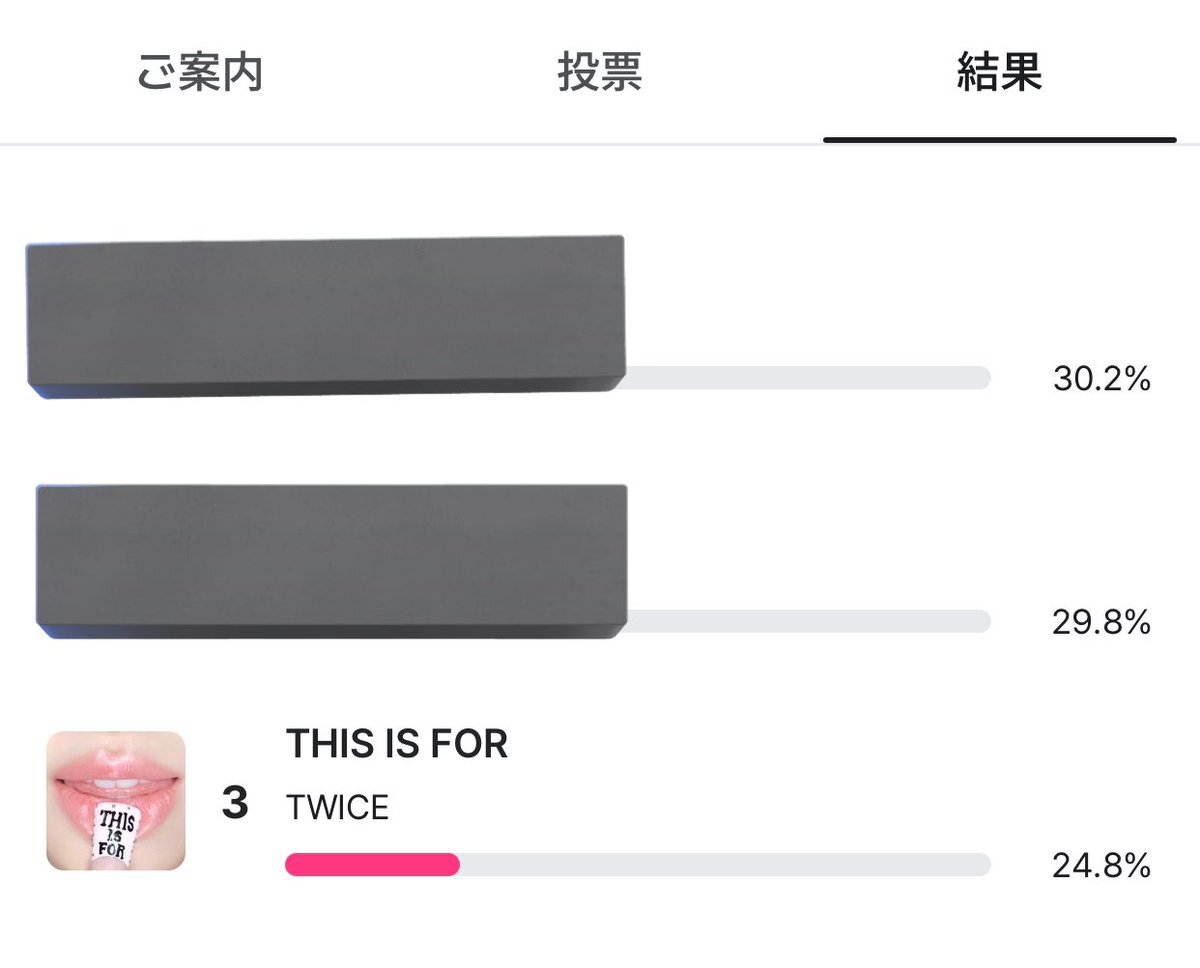Click the THIS IS FOR song title
This screenshot has height=968, width=1200.
(x=397, y=744)
